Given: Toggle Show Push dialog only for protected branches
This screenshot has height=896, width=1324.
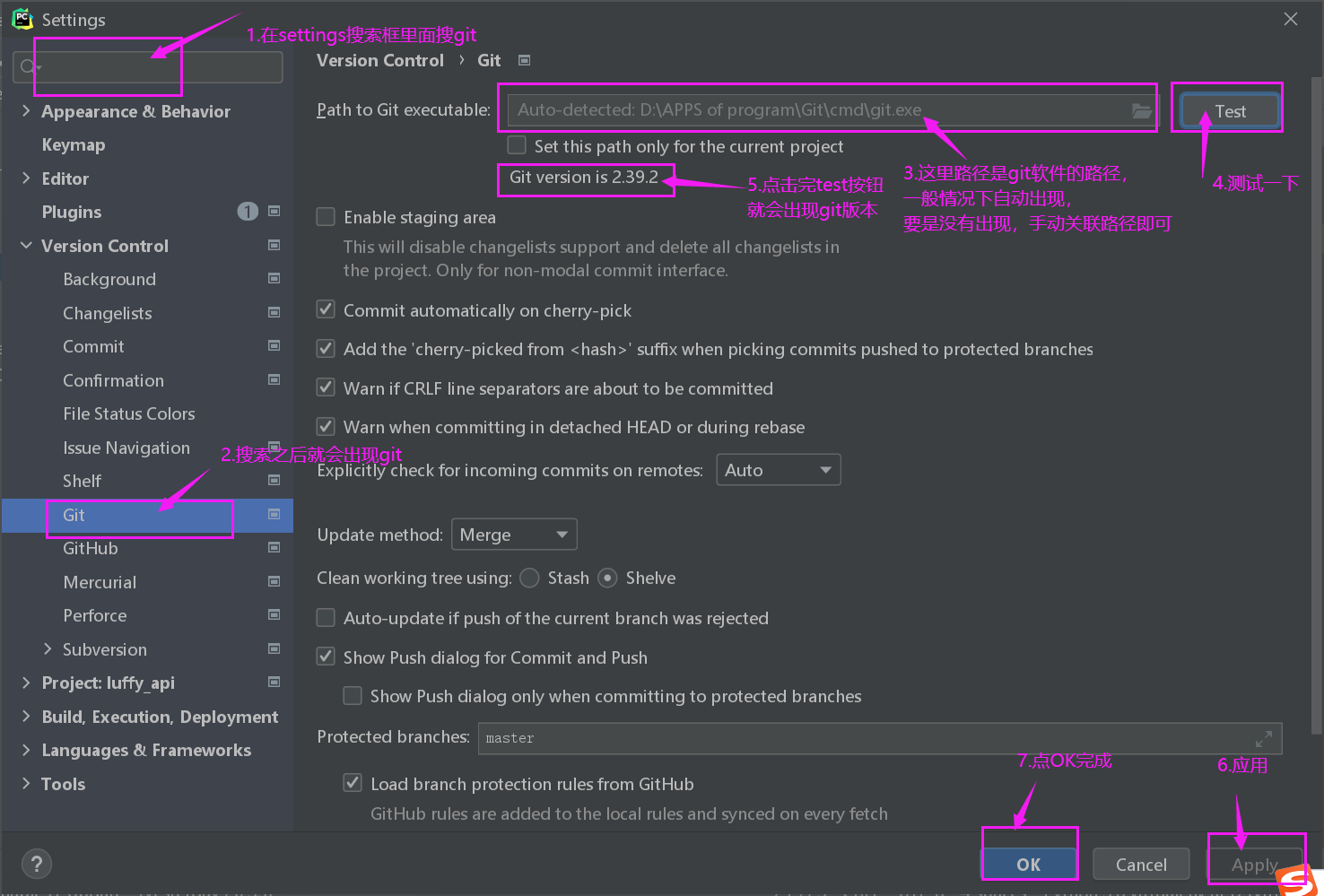Looking at the screenshot, I should click(x=353, y=696).
